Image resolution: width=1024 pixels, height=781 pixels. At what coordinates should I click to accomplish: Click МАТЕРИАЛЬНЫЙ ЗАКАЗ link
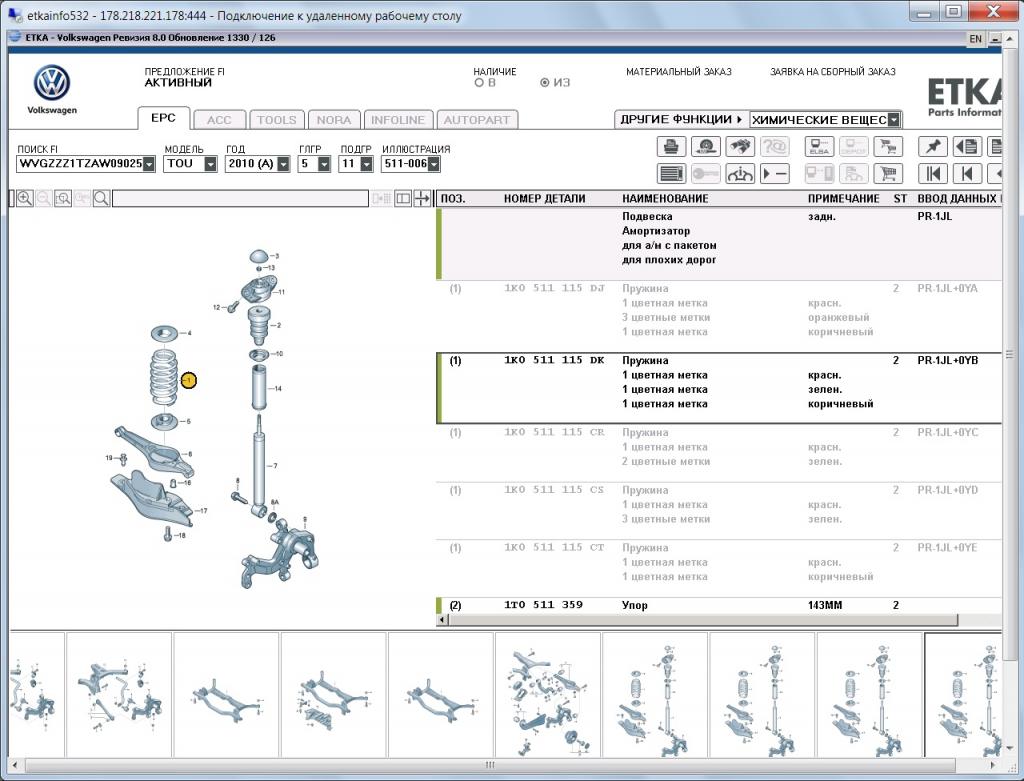(679, 72)
